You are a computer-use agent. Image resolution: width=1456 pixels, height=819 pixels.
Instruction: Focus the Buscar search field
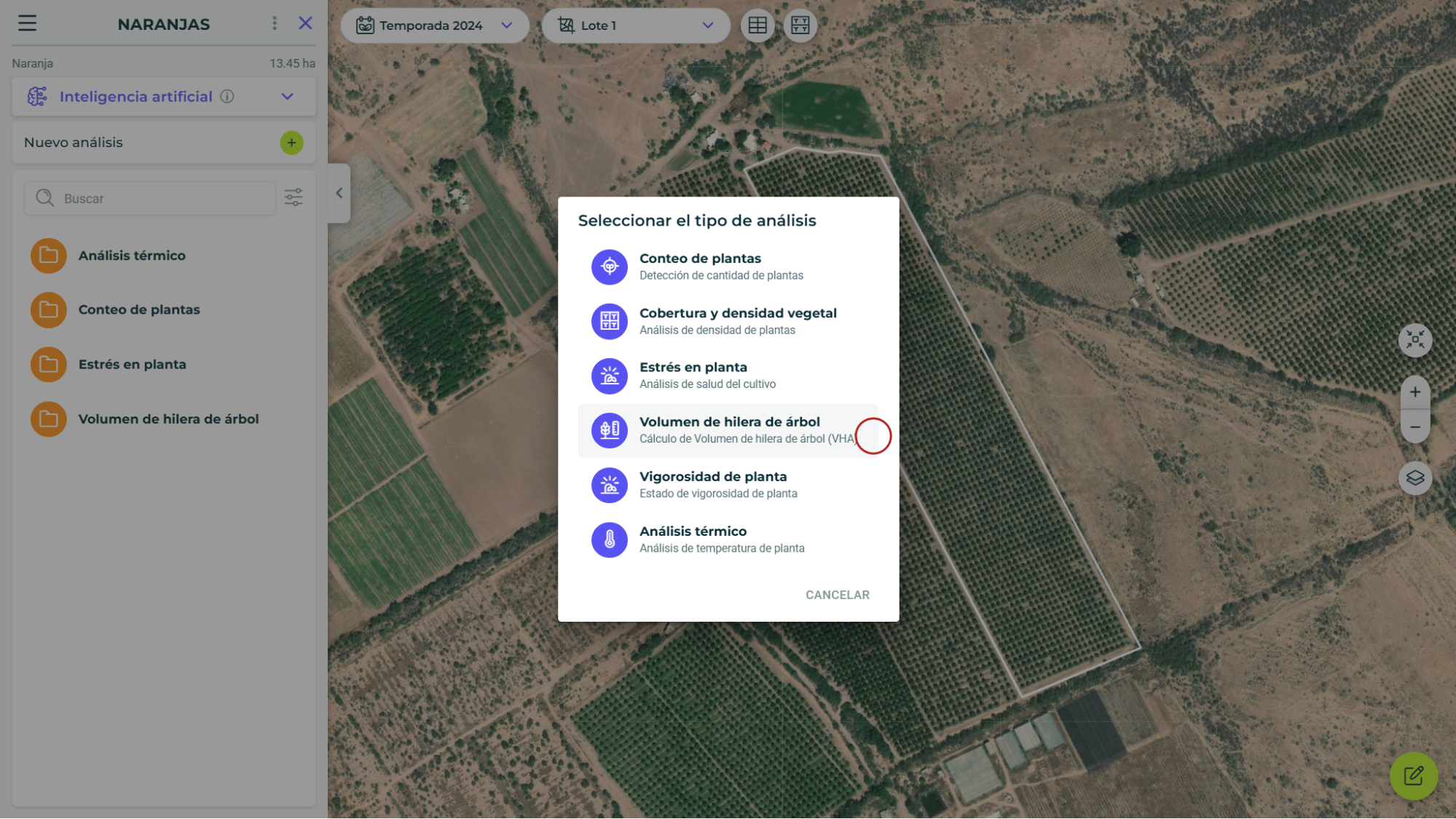(150, 198)
